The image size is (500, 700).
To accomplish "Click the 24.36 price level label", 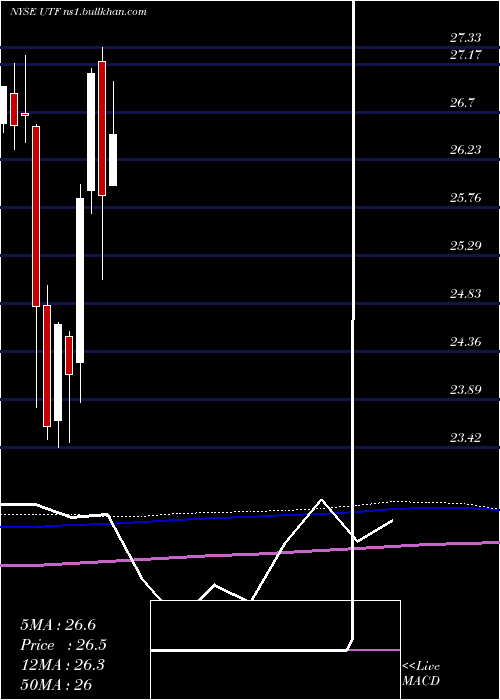I will (x=466, y=342).
